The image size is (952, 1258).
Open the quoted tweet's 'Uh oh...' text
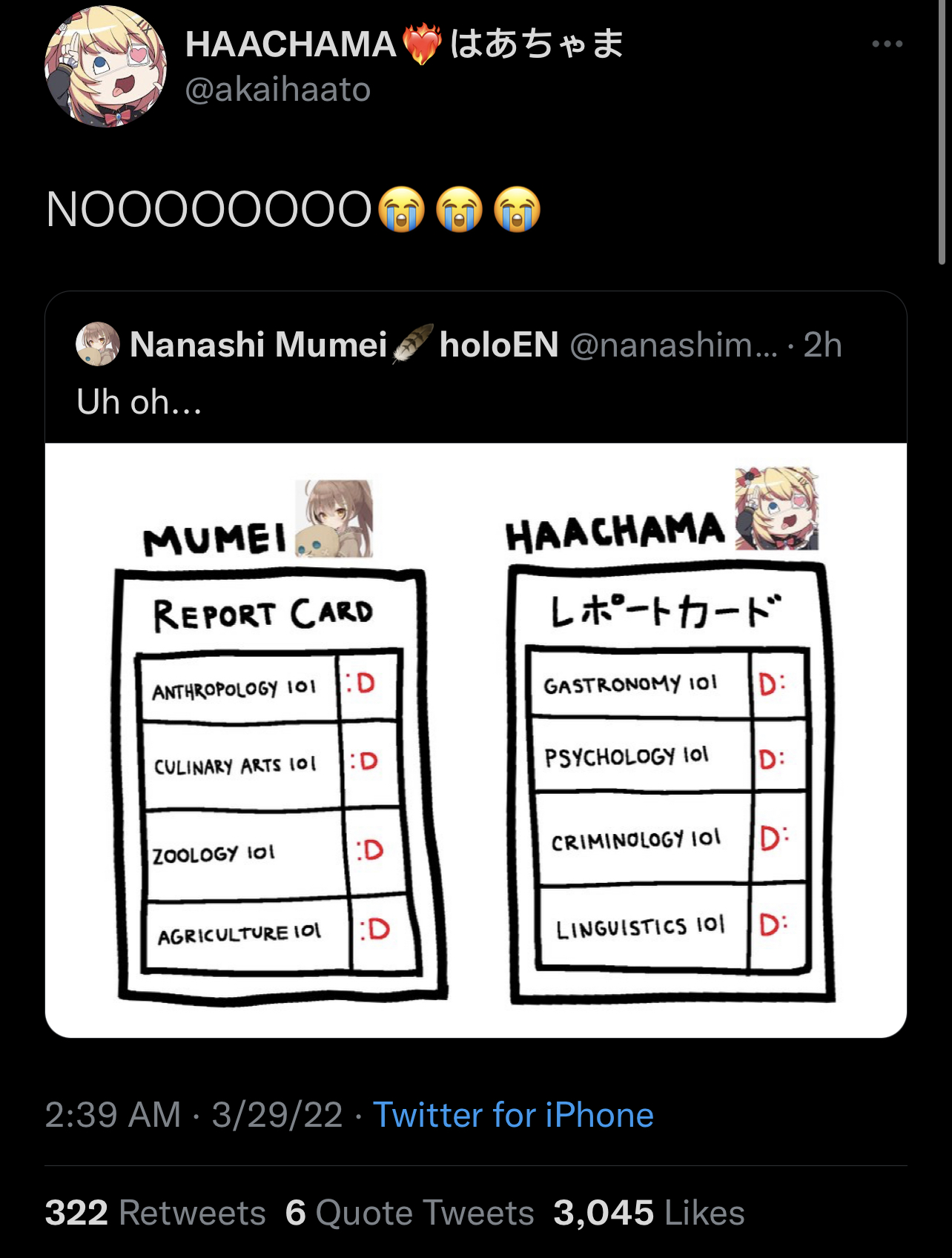(139, 403)
